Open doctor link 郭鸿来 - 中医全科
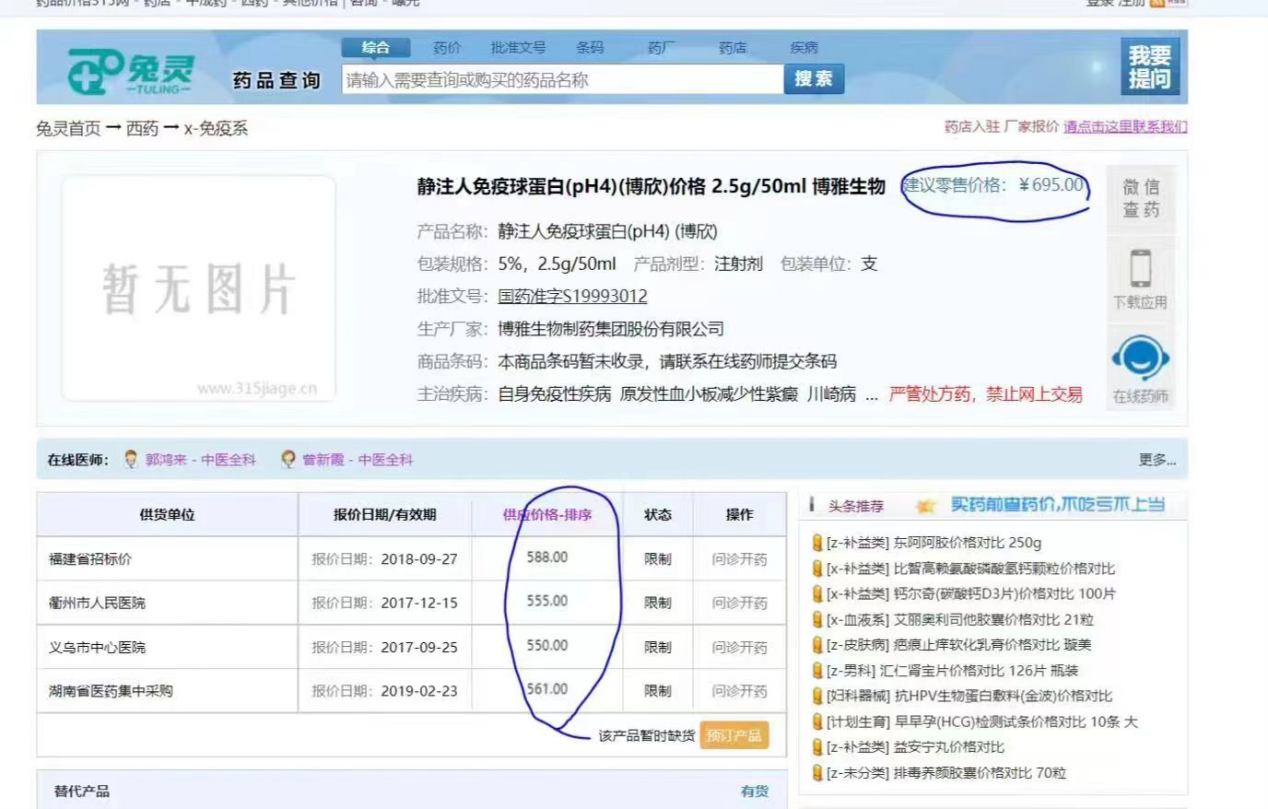Screen dimensions: 1268x809 (200, 460)
